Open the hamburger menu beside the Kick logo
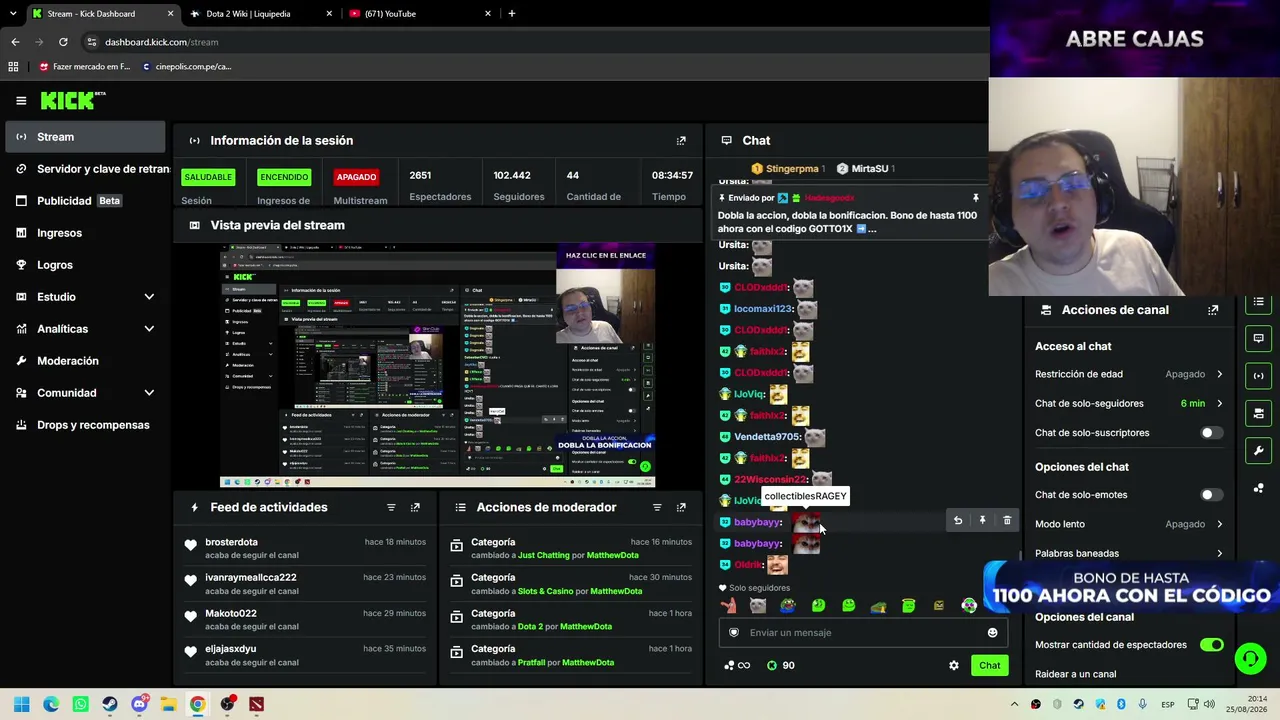Screen dimensions: 1280x720 [21, 100]
